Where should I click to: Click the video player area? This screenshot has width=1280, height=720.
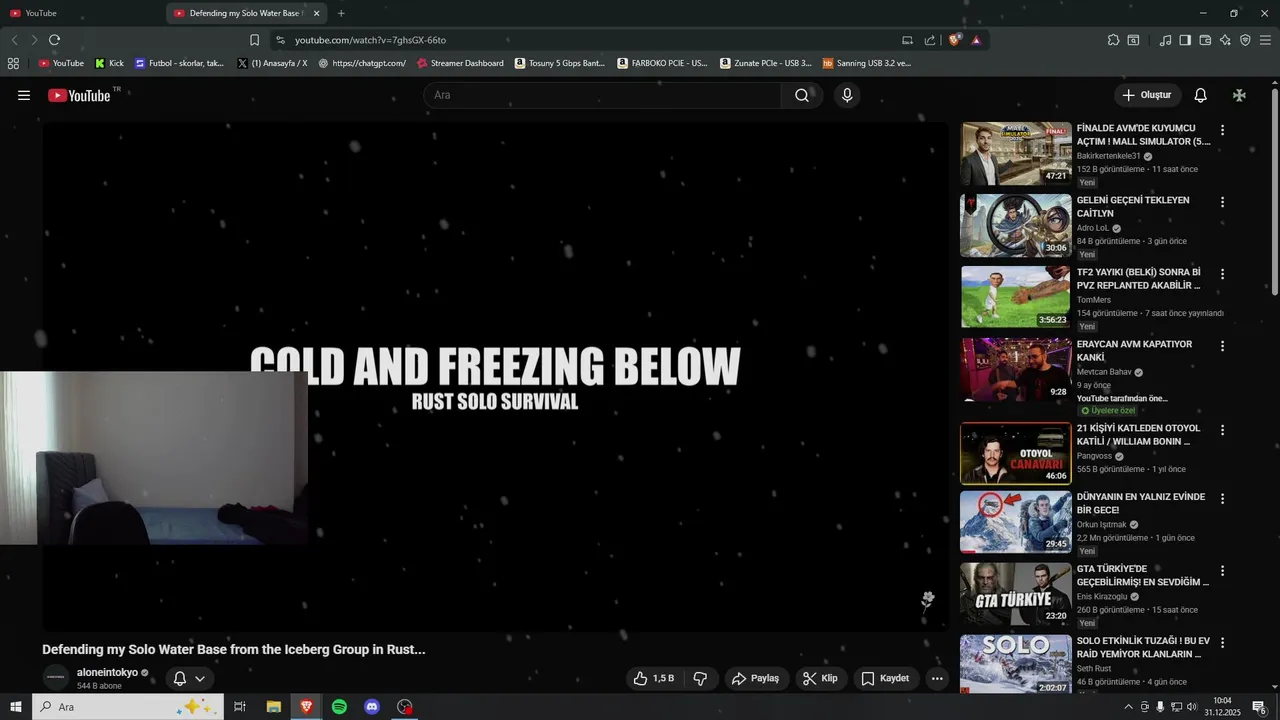click(495, 376)
